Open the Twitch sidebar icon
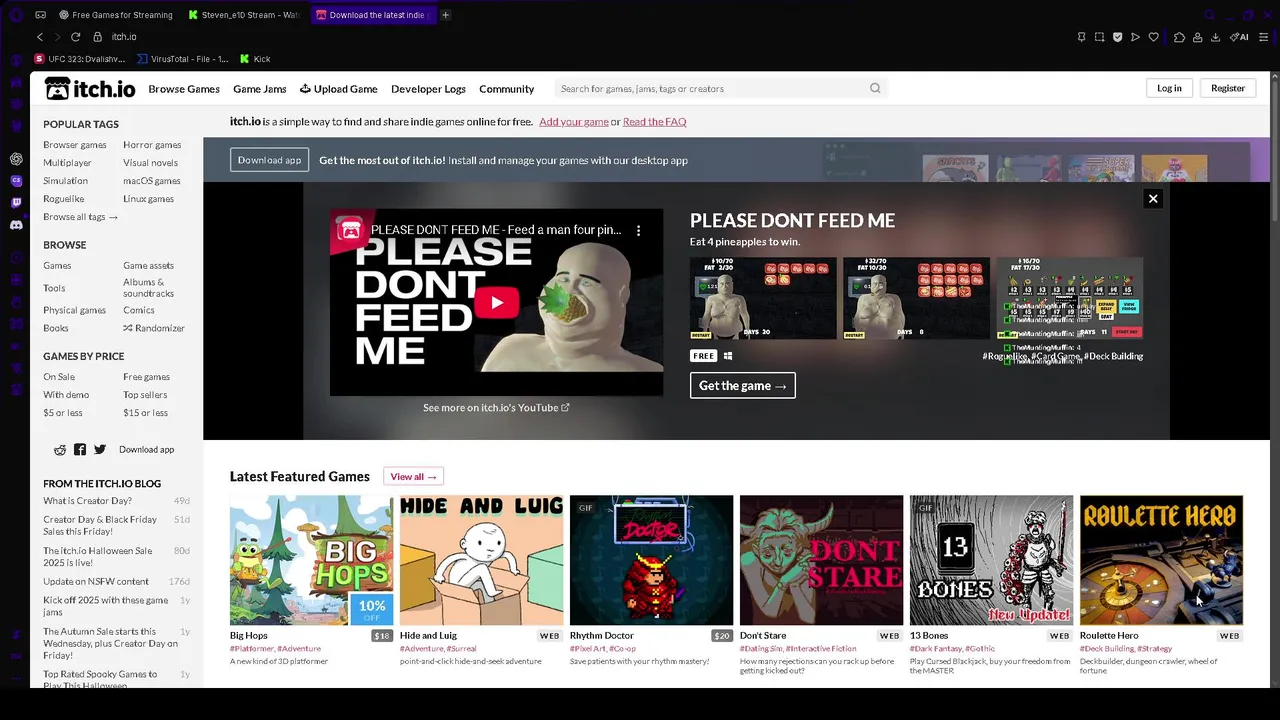The image size is (1280, 720). (16, 203)
